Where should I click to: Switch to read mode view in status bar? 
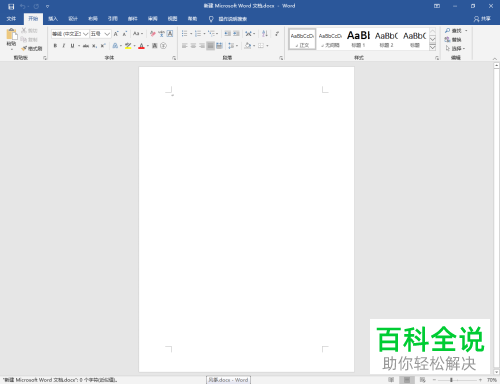pyautogui.click(x=391, y=380)
